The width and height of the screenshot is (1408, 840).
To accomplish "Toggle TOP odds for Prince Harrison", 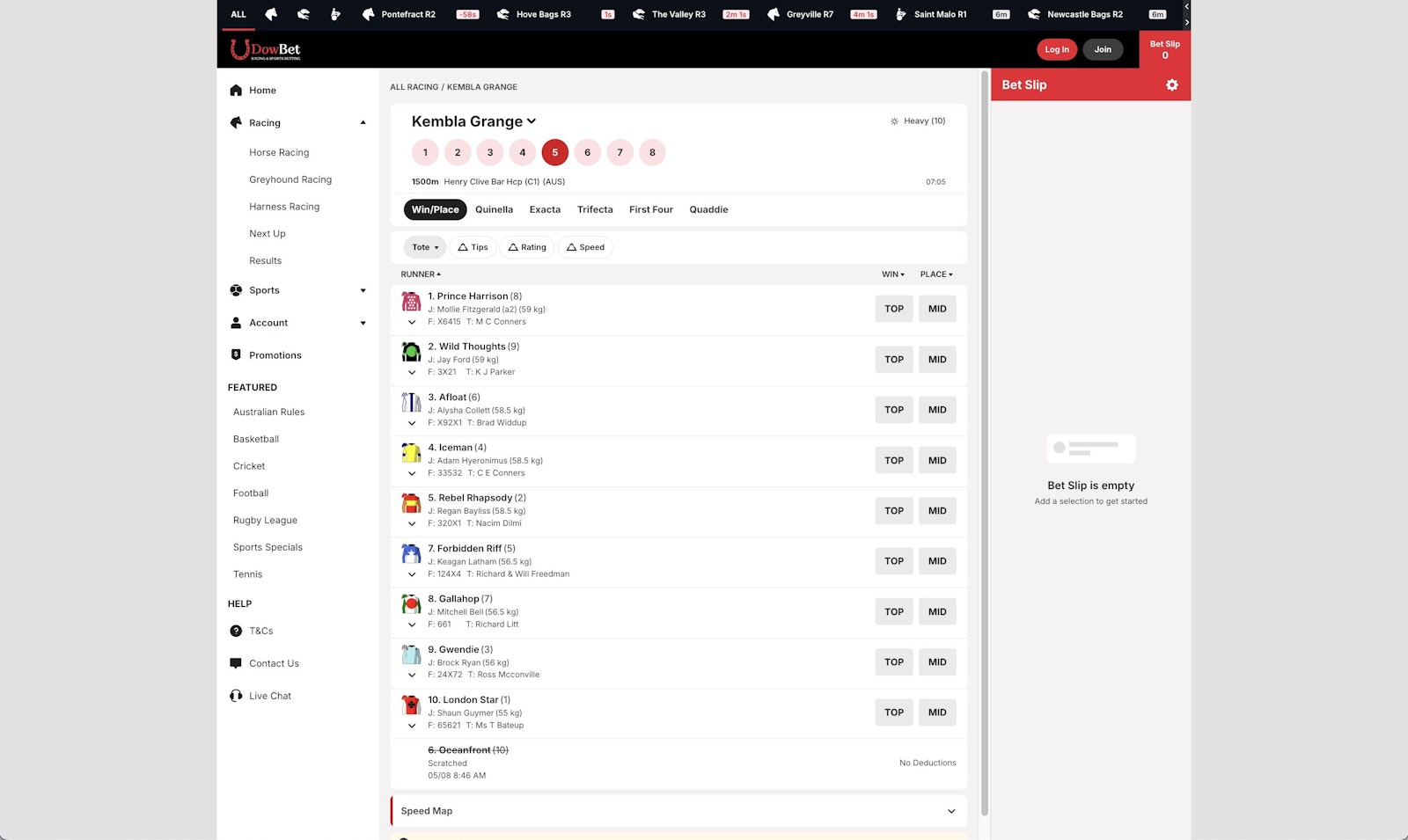I will pyautogui.click(x=893, y=309).
